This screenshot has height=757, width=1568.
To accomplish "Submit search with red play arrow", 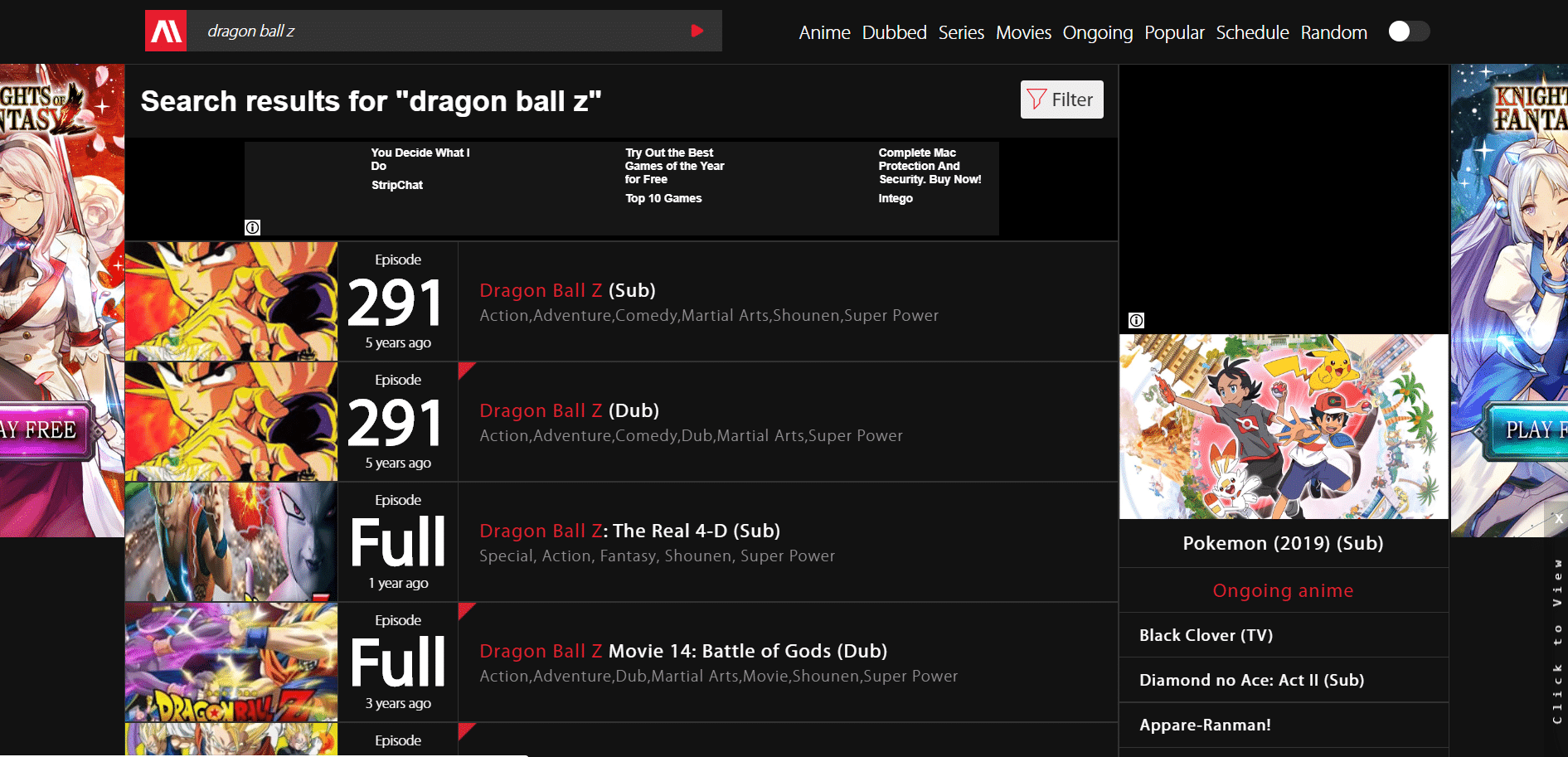I will coord(697,31).
